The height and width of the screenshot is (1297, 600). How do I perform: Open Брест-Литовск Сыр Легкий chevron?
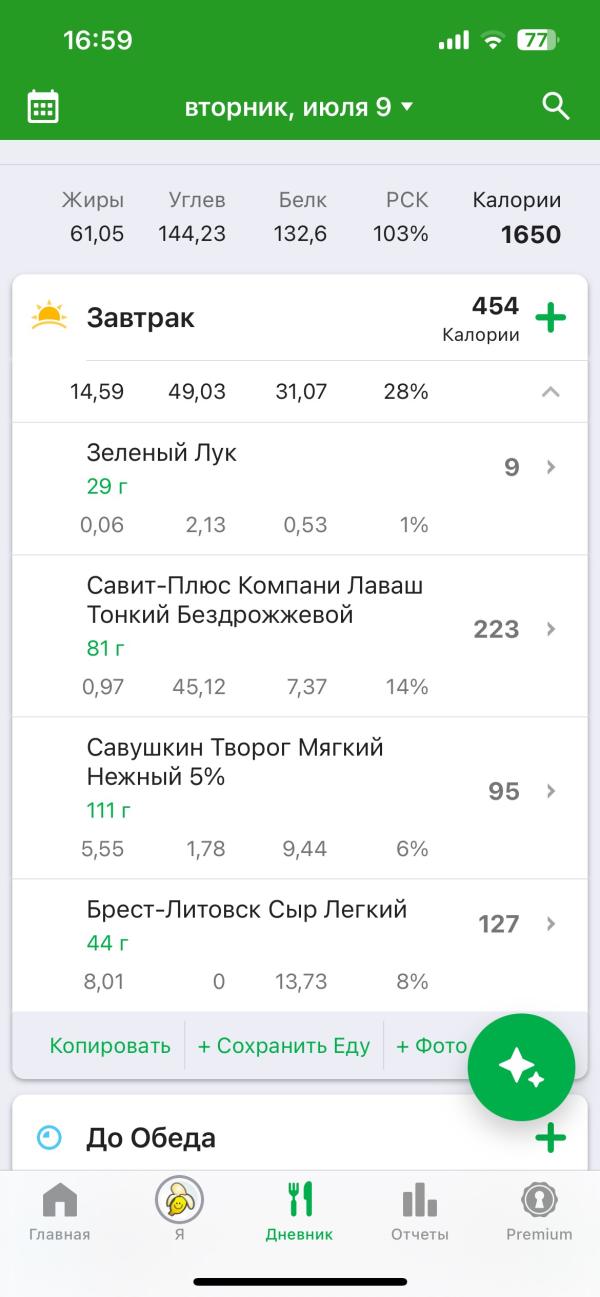tap(550, 923)
